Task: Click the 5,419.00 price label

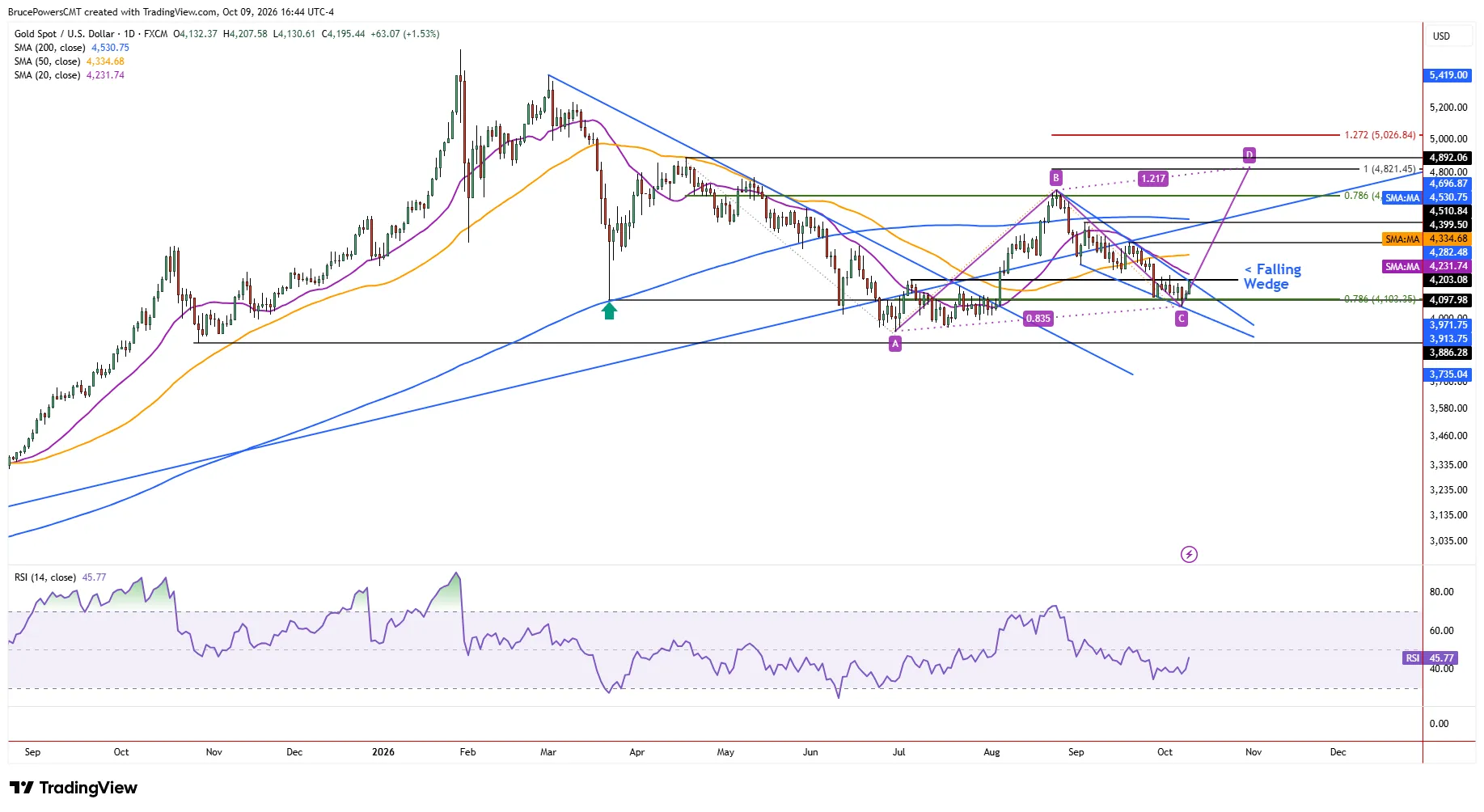Action: point(1448,75)
